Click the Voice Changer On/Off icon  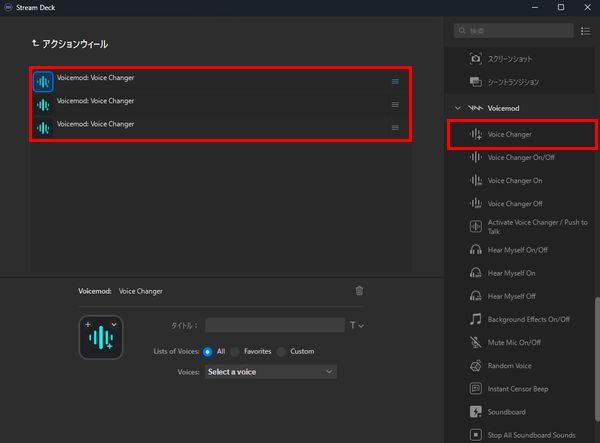[x=475, y=157]
